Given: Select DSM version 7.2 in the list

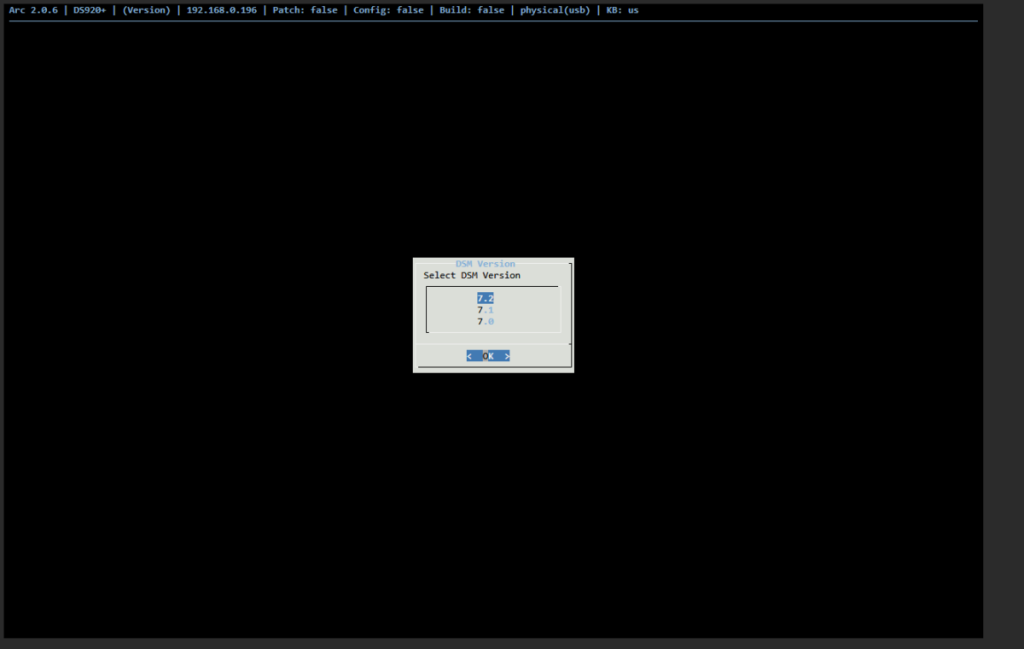Looking at the screenshot, I should pos(485,298).
